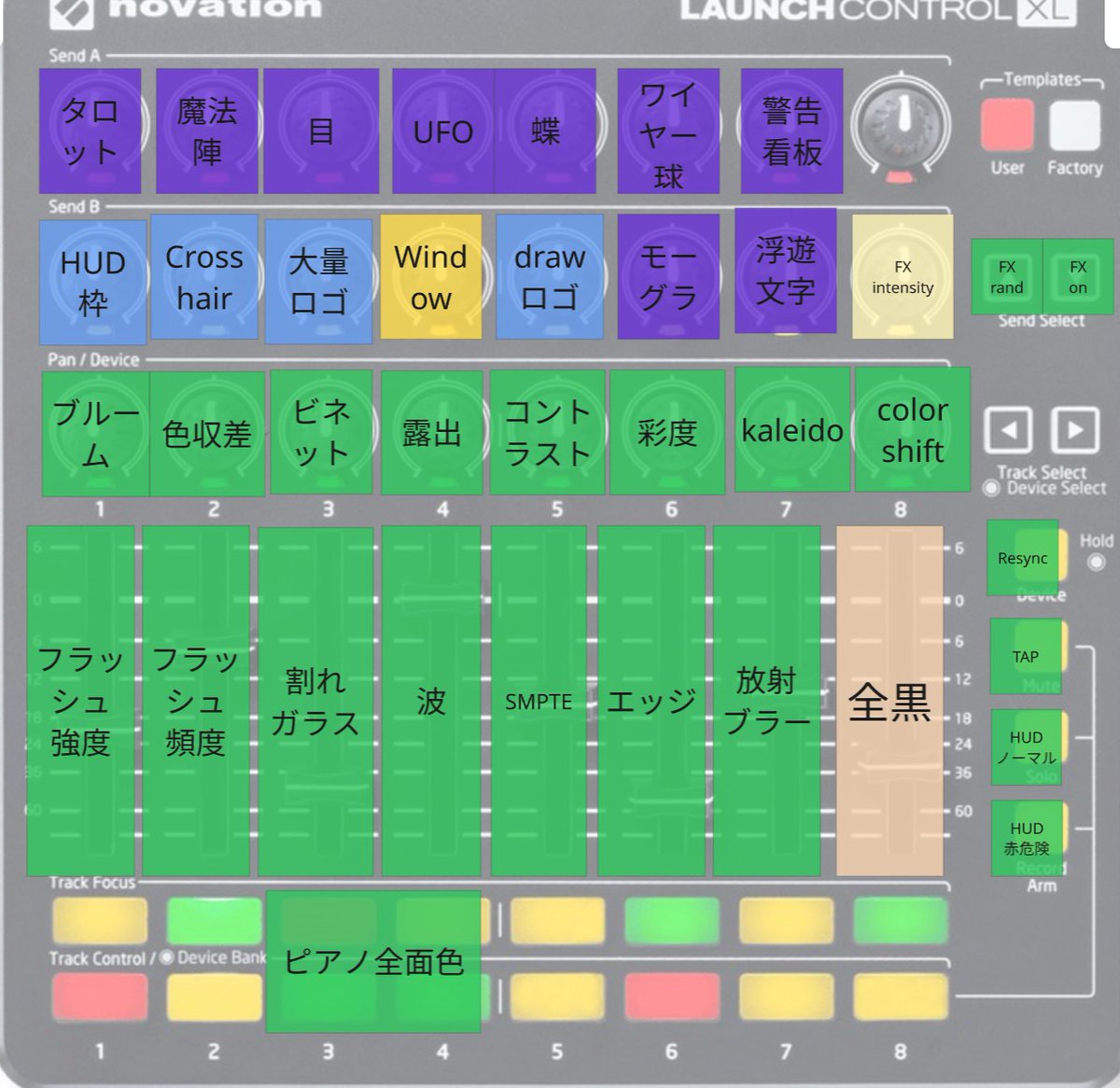Click the フラッシュ強度 fader
The width and height of the screenshot is (1120, 1088).
coord(80,701)
